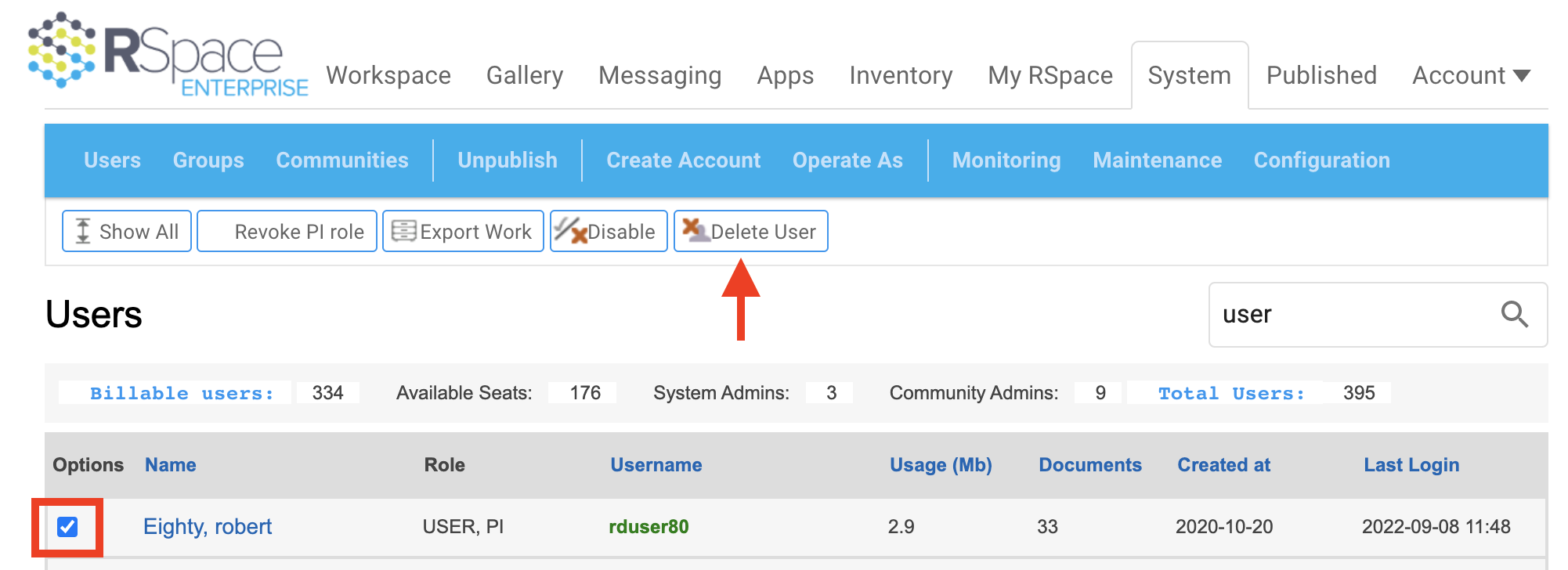
Task: Click the search magnifier icon
Action: (1514, 315)
